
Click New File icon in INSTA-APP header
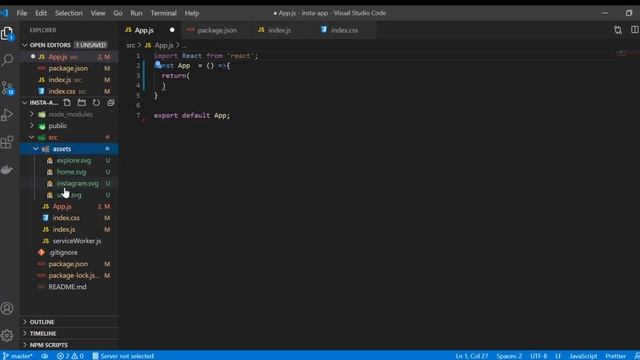coord(67,102)
